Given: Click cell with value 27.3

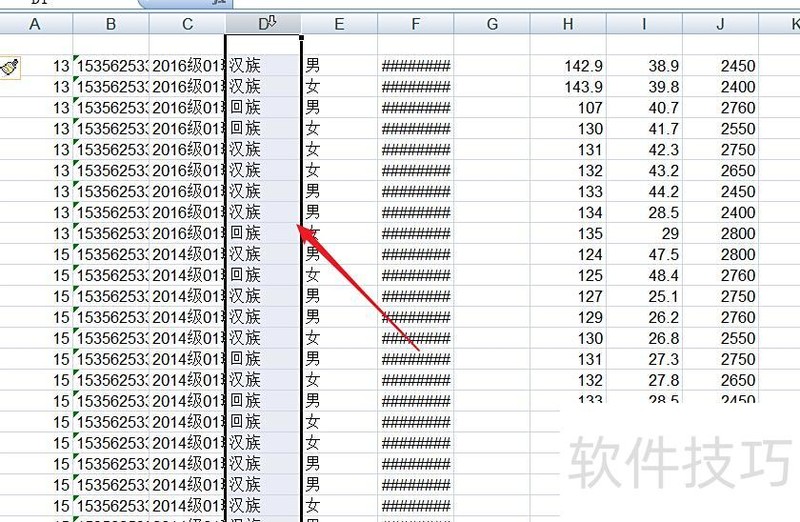Looking at the screenshot, I should [x=644, y=359].
